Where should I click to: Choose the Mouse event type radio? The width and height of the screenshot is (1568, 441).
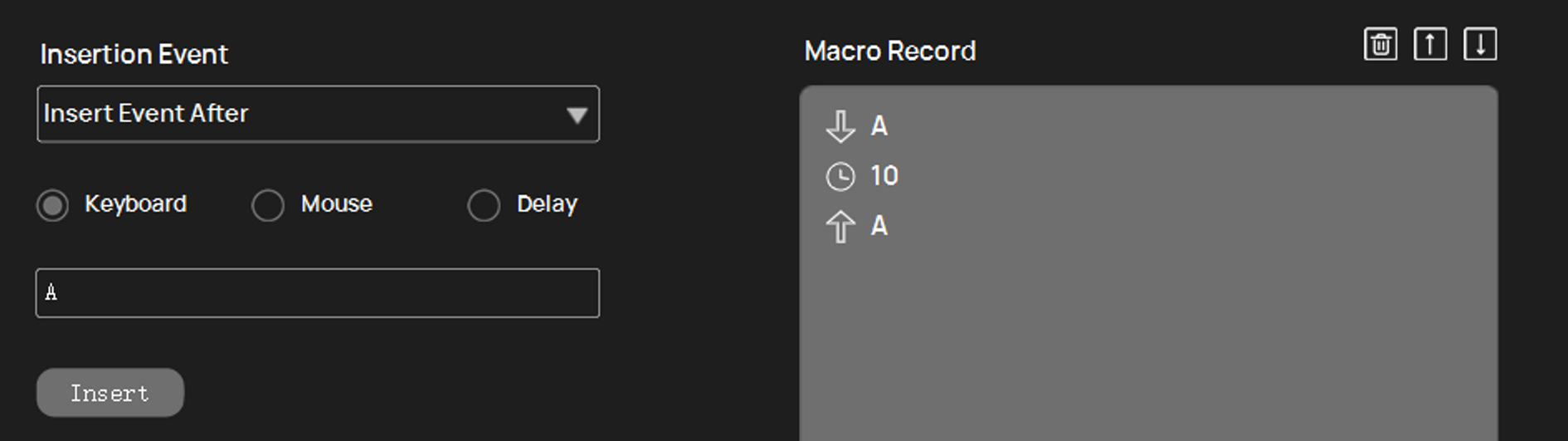point(268,205)
